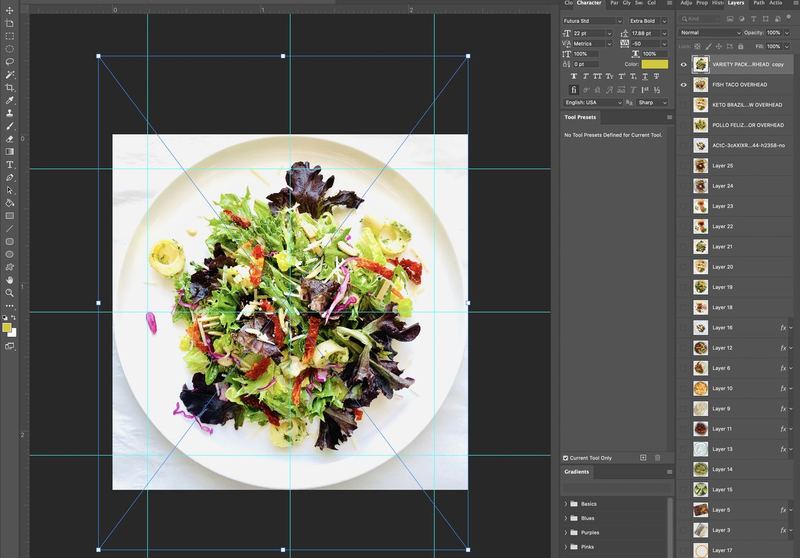Choose the Zoom tool magnifier
The image size is (800, 558).
point(10,293)
